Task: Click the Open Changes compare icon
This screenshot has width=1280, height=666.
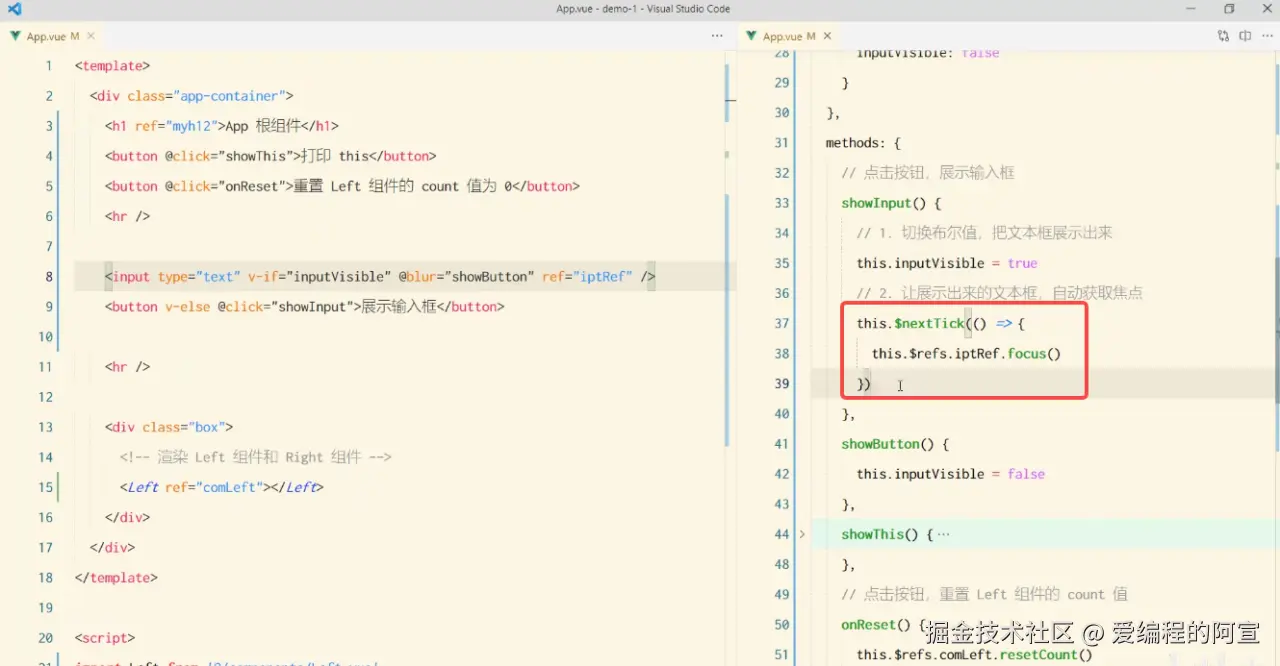Action: point(1223,36)
